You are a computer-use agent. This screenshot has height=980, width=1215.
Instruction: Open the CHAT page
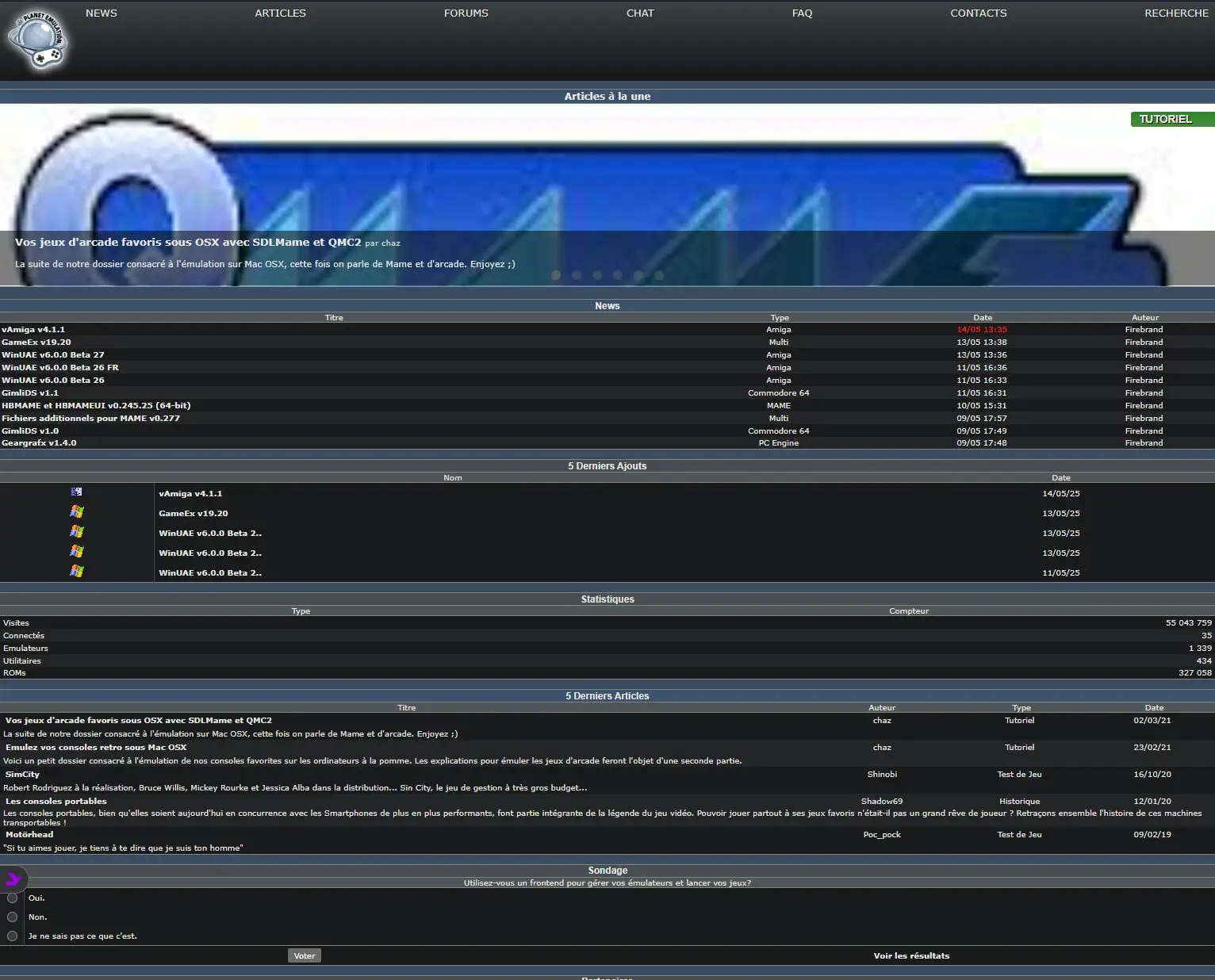point(640,13)
